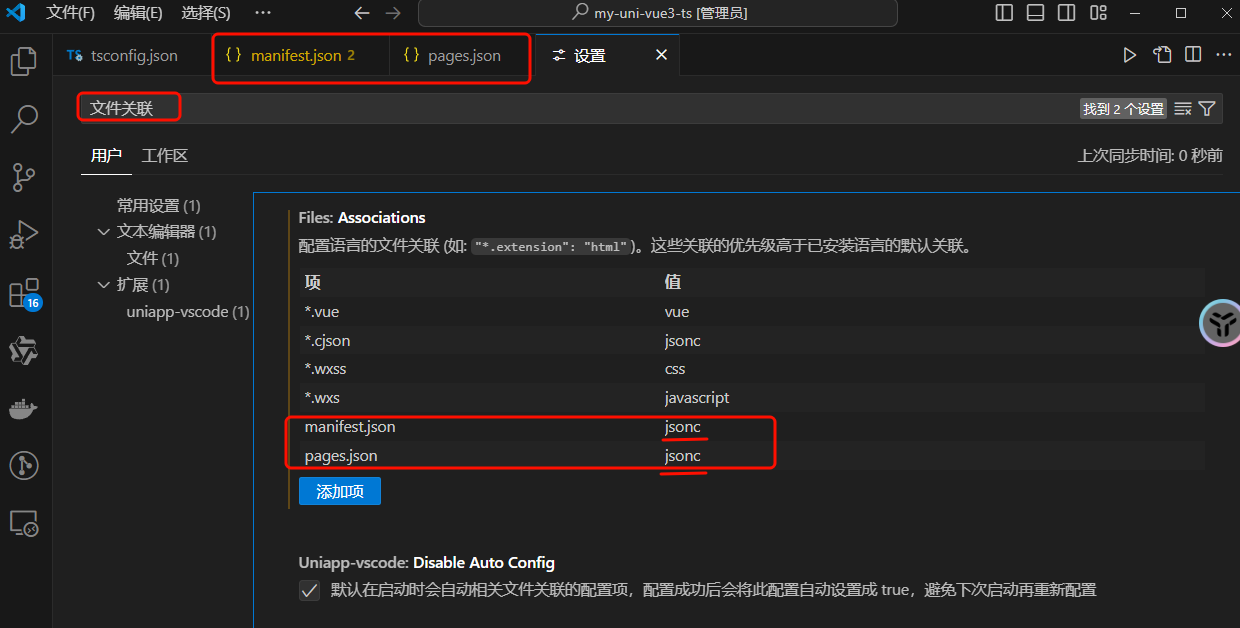Switch to tsconfig.json tab
The image size is (1240, 628).
122,55
